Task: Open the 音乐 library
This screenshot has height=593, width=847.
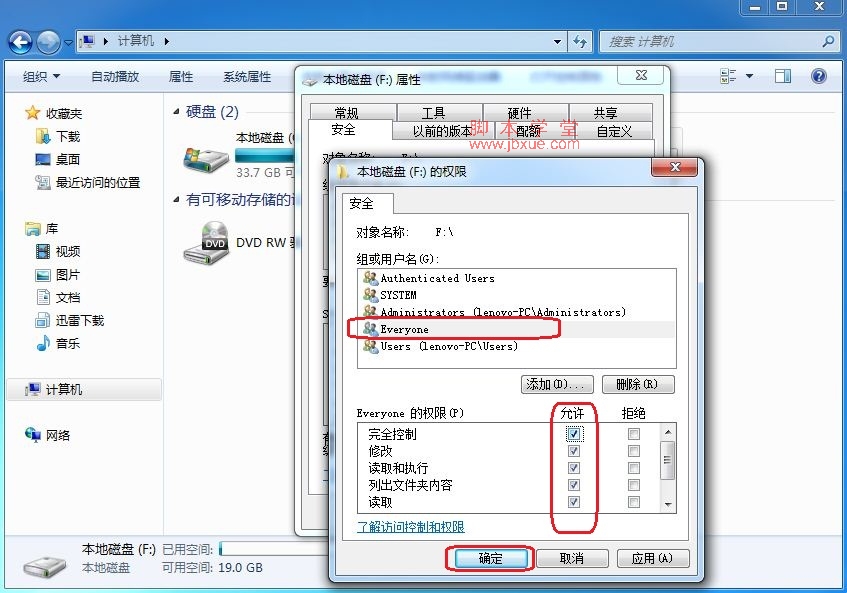Action: 58,343
